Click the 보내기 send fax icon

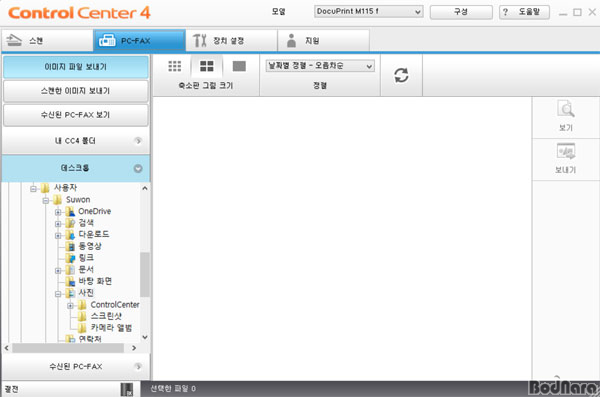(x=566, y=151)
